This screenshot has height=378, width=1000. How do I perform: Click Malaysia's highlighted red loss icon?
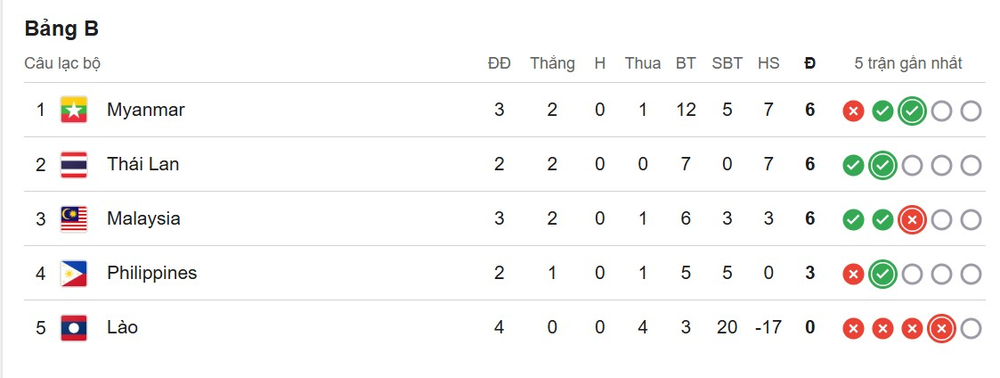pyautogui.click(x=912, y=220)
